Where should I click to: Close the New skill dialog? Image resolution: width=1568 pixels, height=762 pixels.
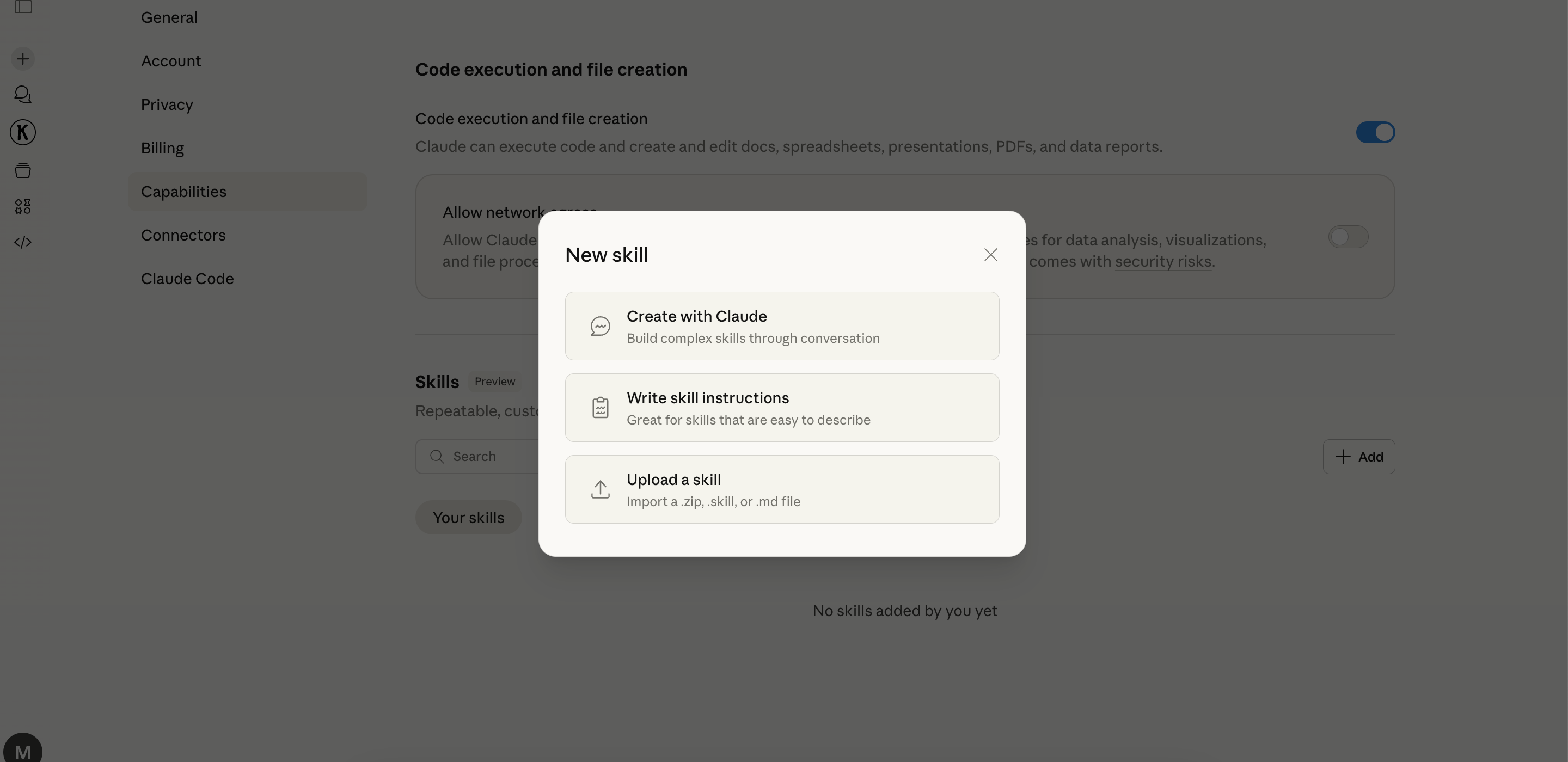[990, 255]
